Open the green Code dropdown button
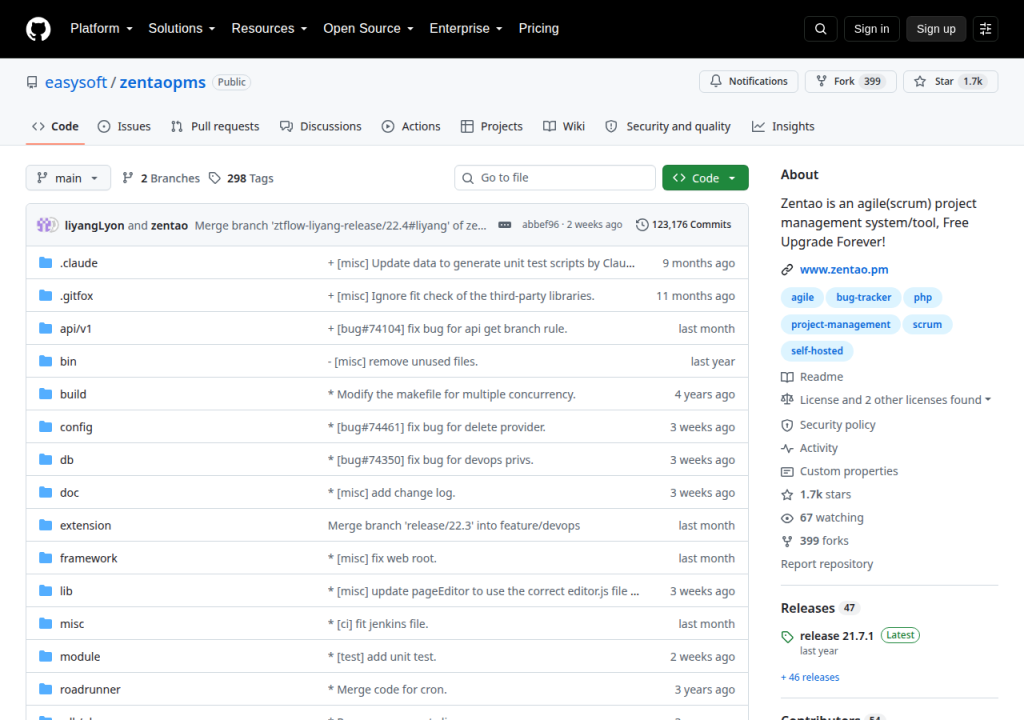This screenshot has width=1024, height=720. click(705, 178)
